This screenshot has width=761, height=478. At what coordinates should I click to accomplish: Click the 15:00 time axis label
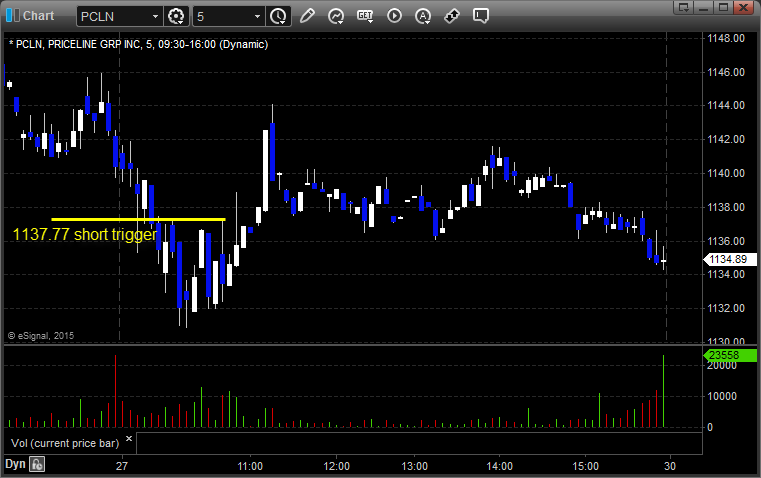(x=585, y=466)
